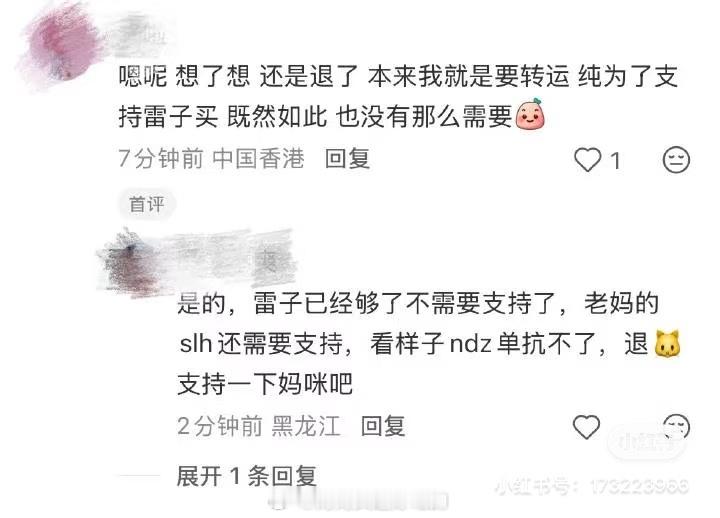720x518 pixels.
Task: Tap the 首评 badge
Action: [x=146, y=204]
